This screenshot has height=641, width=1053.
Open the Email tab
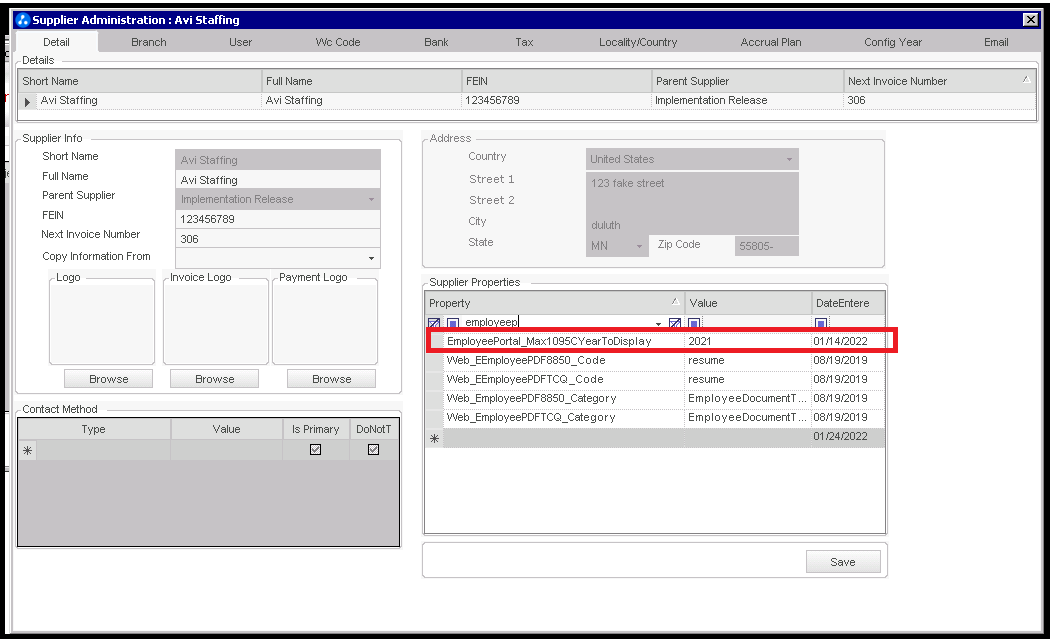[996, 42]
